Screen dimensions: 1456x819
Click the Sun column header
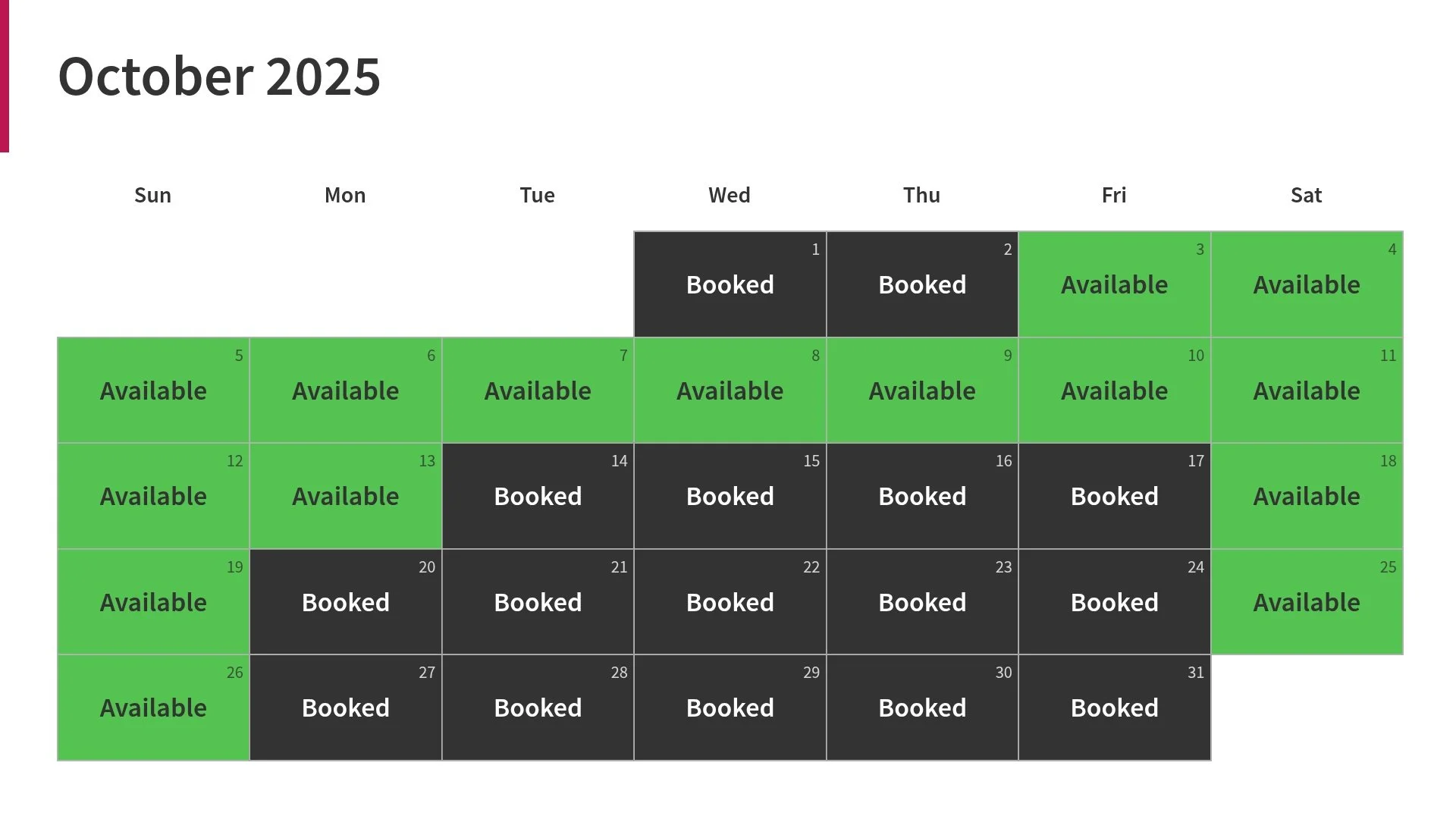click(152, 196)
